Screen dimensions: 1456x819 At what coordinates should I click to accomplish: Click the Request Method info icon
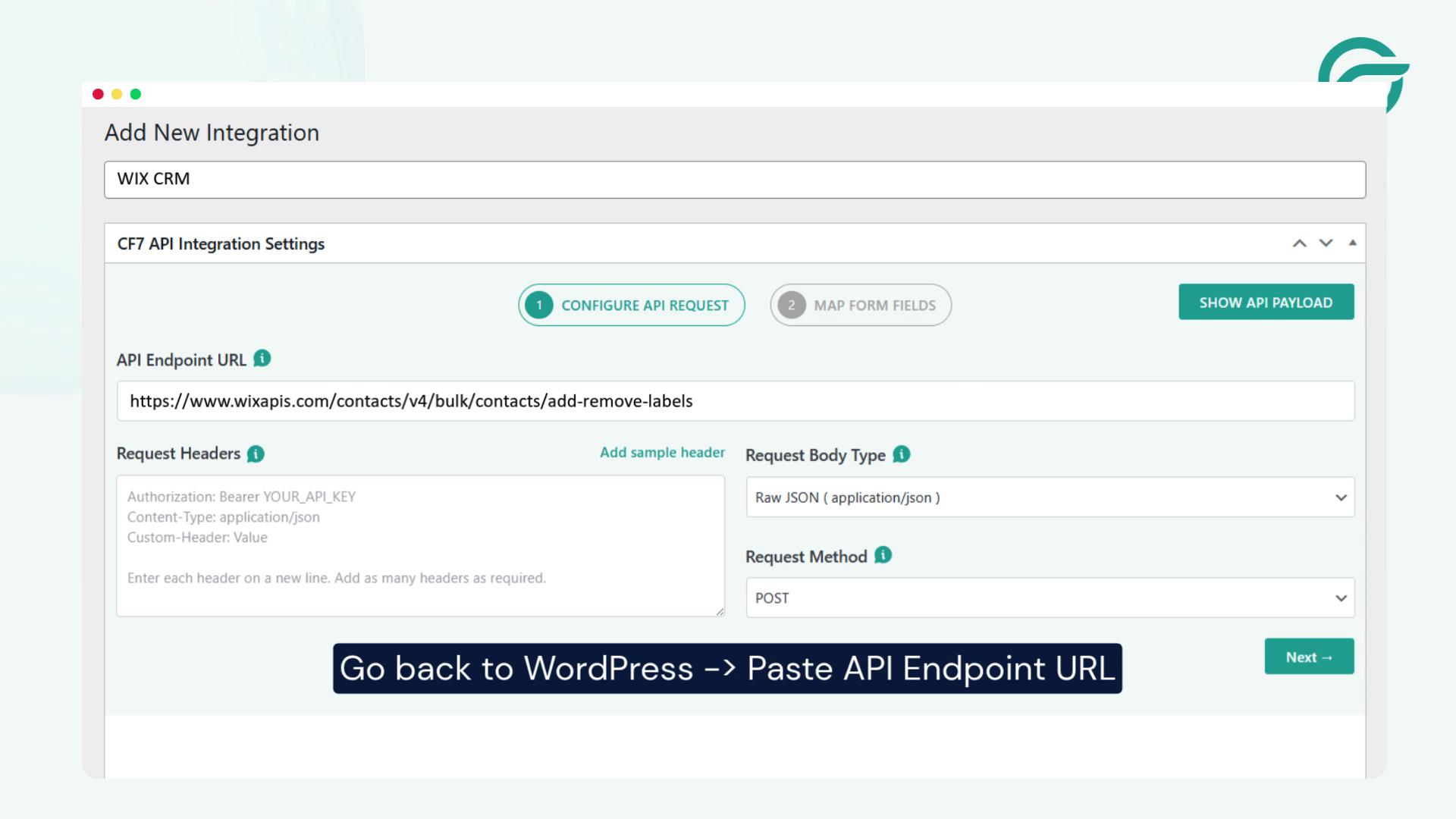pyautogui.click(x=883, y=555)
